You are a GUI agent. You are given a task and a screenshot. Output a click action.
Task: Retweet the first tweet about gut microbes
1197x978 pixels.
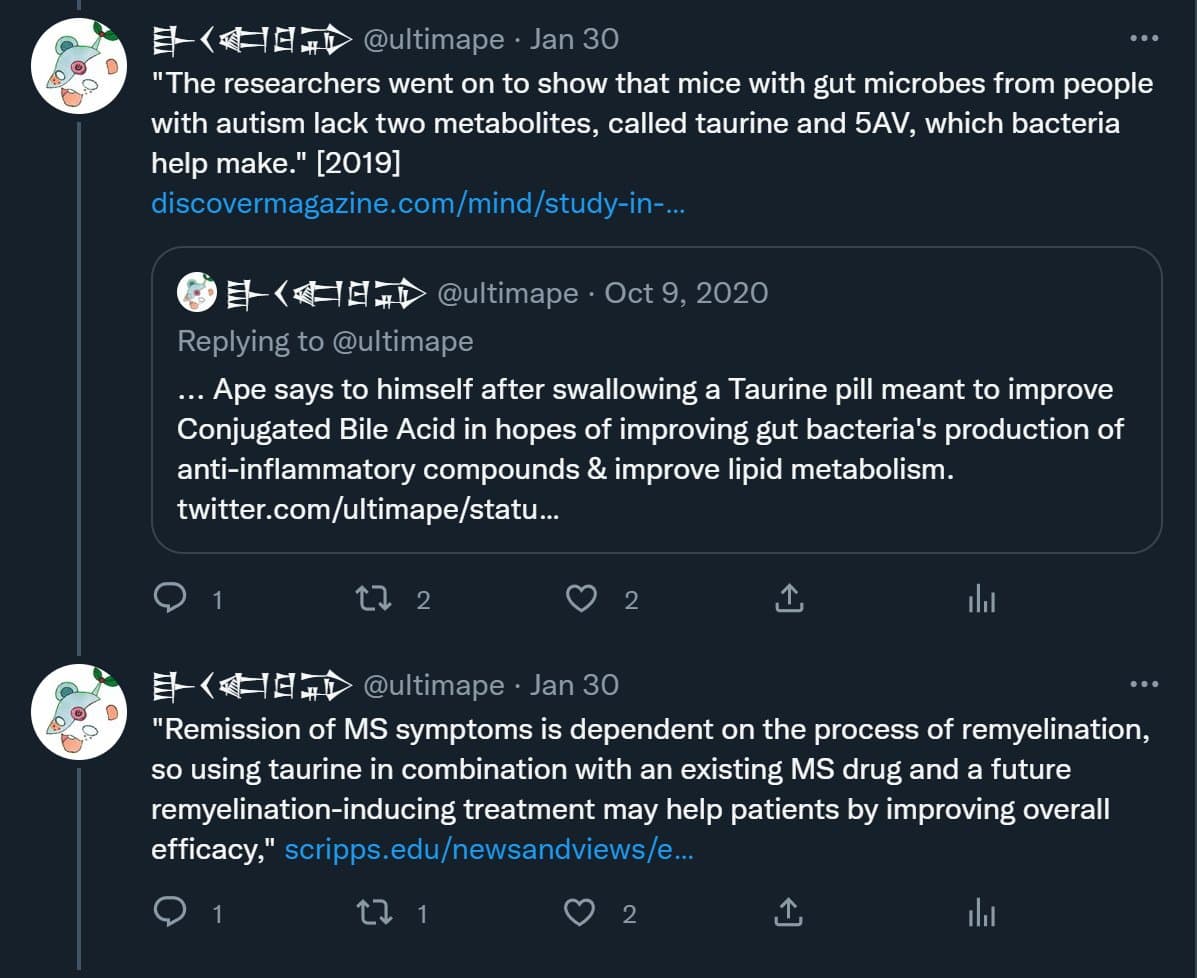tap(372, 599)
